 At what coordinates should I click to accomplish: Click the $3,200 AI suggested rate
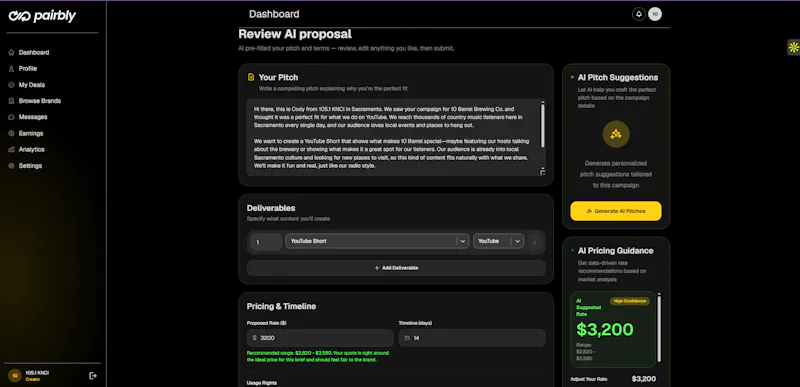click(605, 330)
